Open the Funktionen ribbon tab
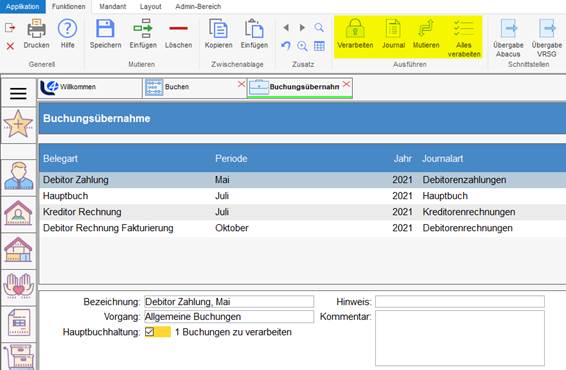This screenshot has height=370, width=566. pos(69,6)
